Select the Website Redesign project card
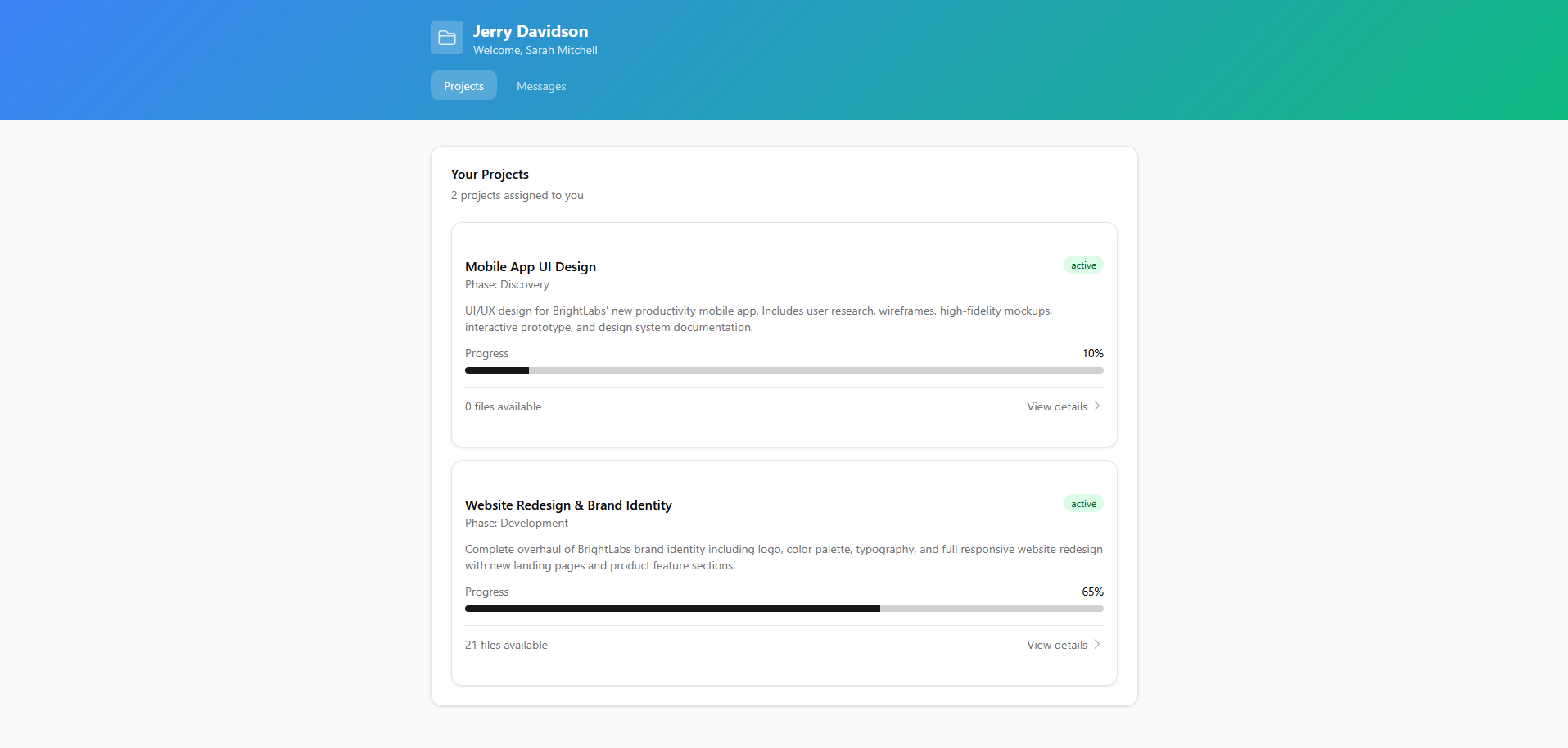 point(784,572)
